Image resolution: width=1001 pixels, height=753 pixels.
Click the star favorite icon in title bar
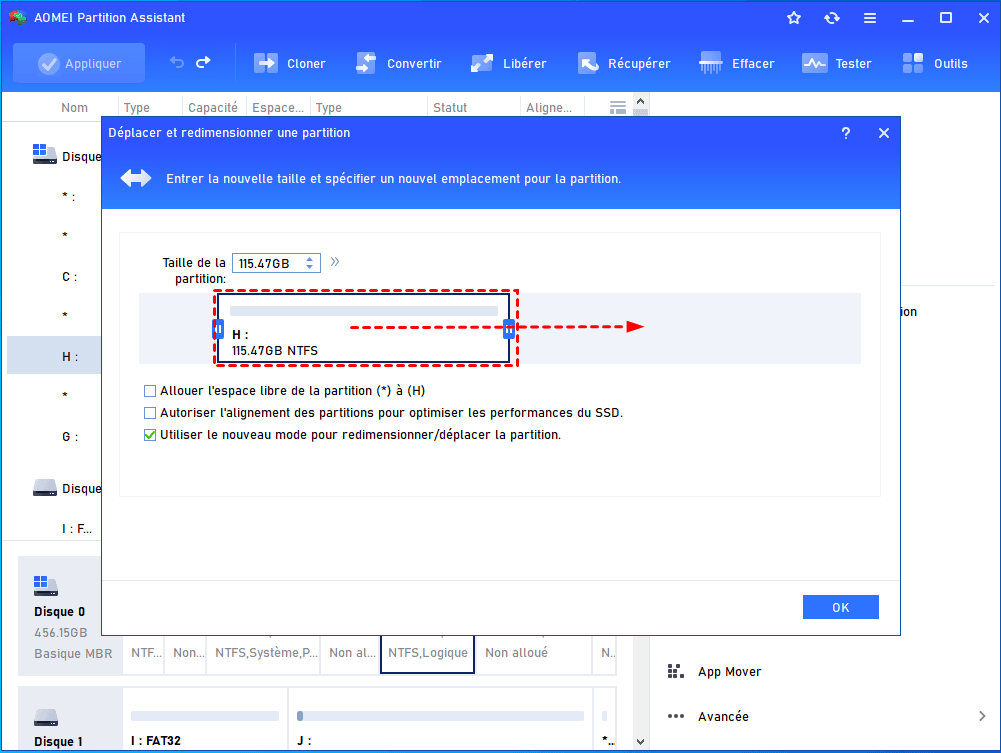click(794, 18)
